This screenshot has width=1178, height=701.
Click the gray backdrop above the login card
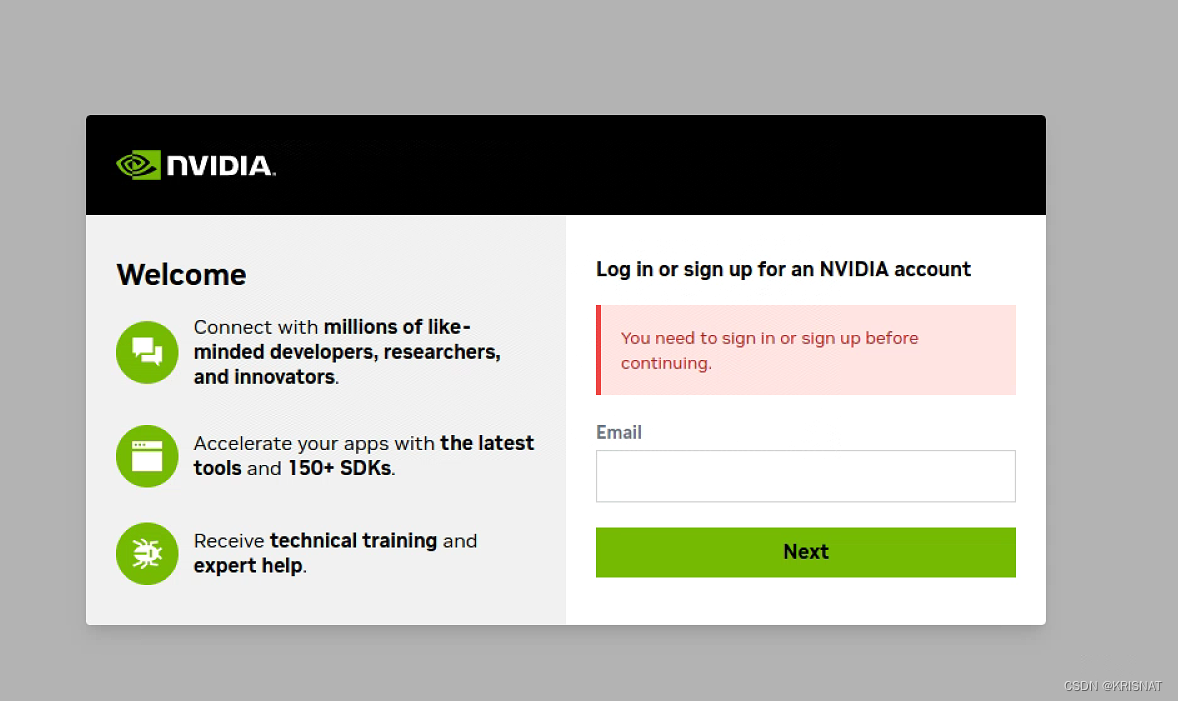[589, 57]
